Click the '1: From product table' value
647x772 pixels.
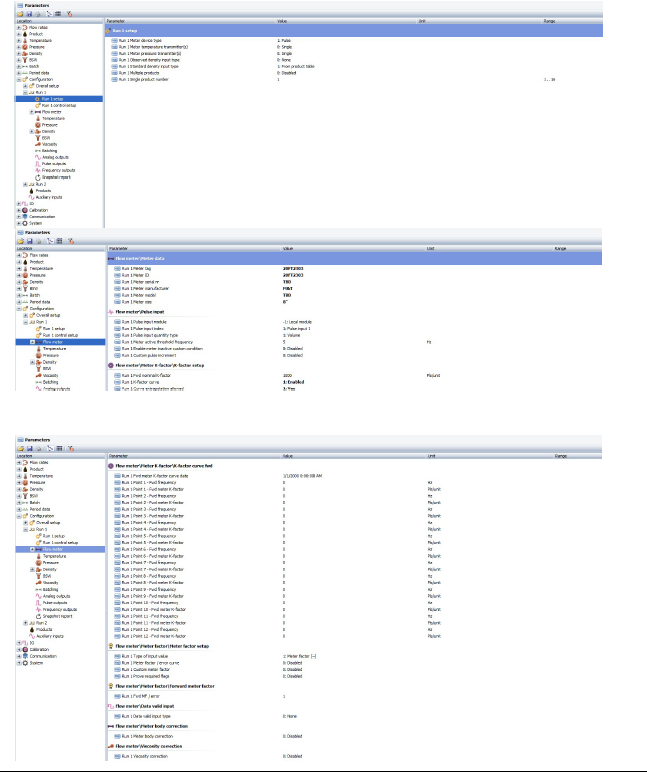(x=295, y=66)
